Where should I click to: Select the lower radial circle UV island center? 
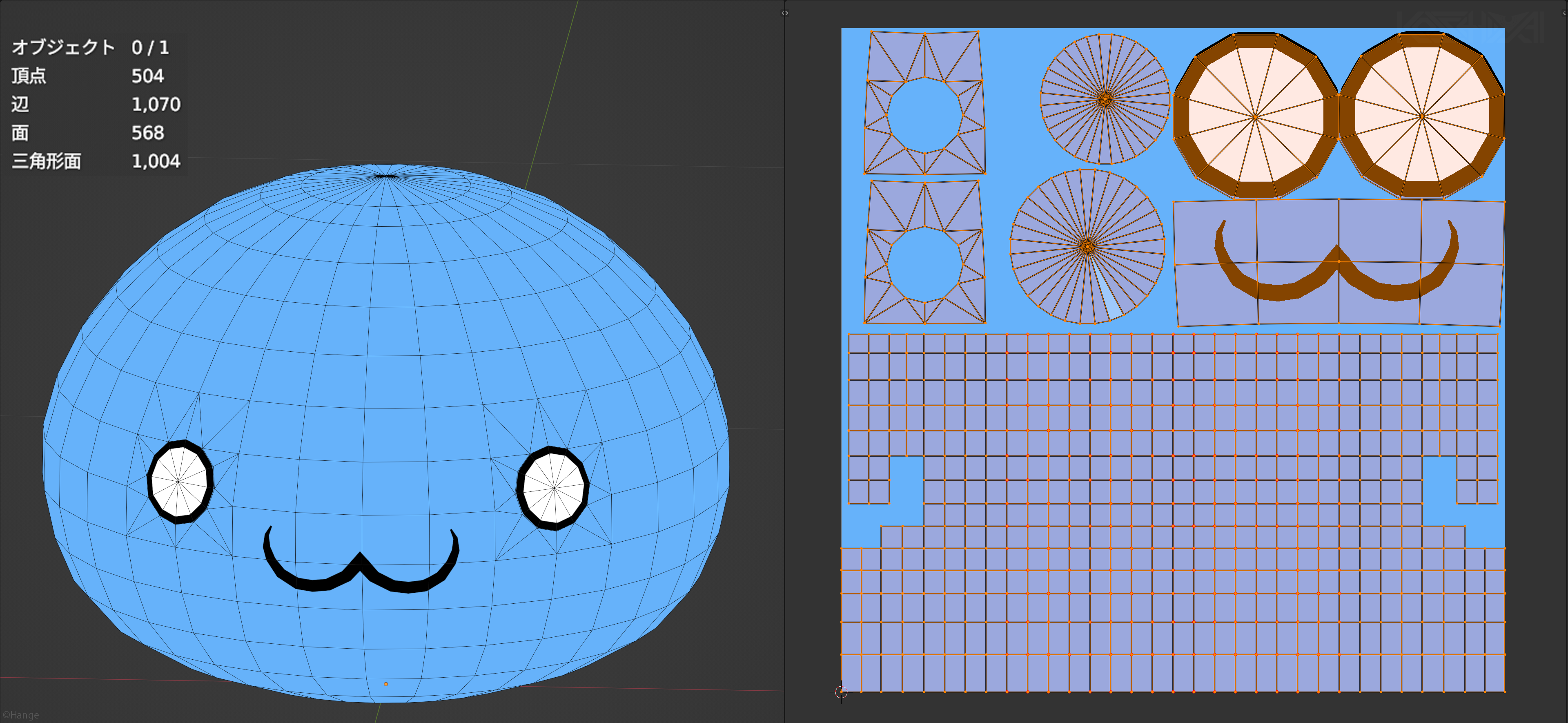point(1088,247)
